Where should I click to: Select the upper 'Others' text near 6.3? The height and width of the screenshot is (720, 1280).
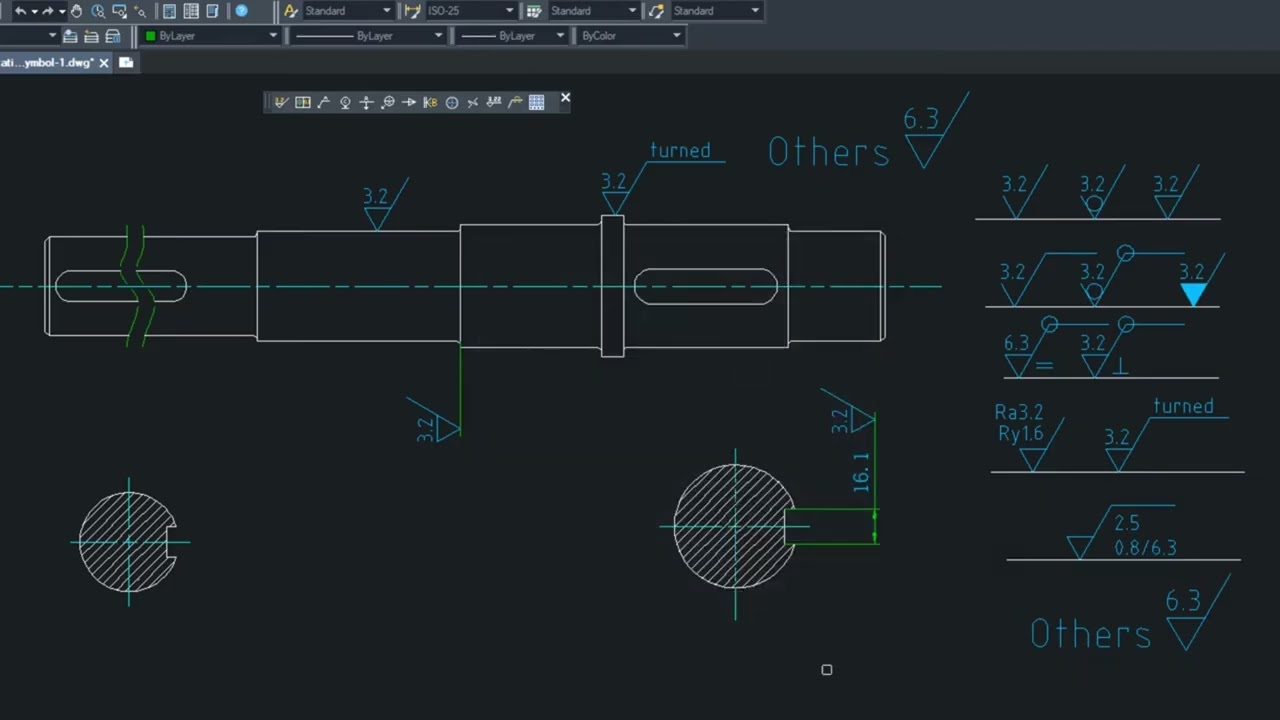click(x=828, y=152)
